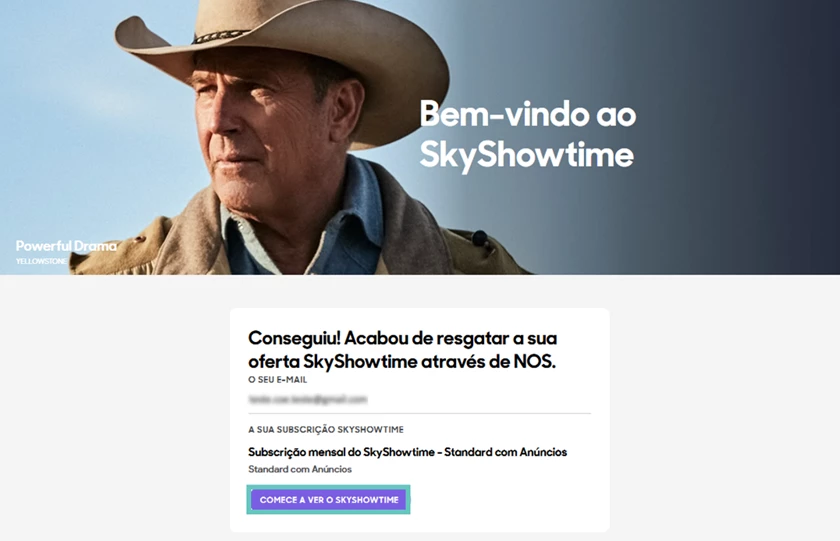This screenshot has width=840, height=541.
Task: Click the Yellowstone caption under Powerful Drama
Action: (41, 261)
